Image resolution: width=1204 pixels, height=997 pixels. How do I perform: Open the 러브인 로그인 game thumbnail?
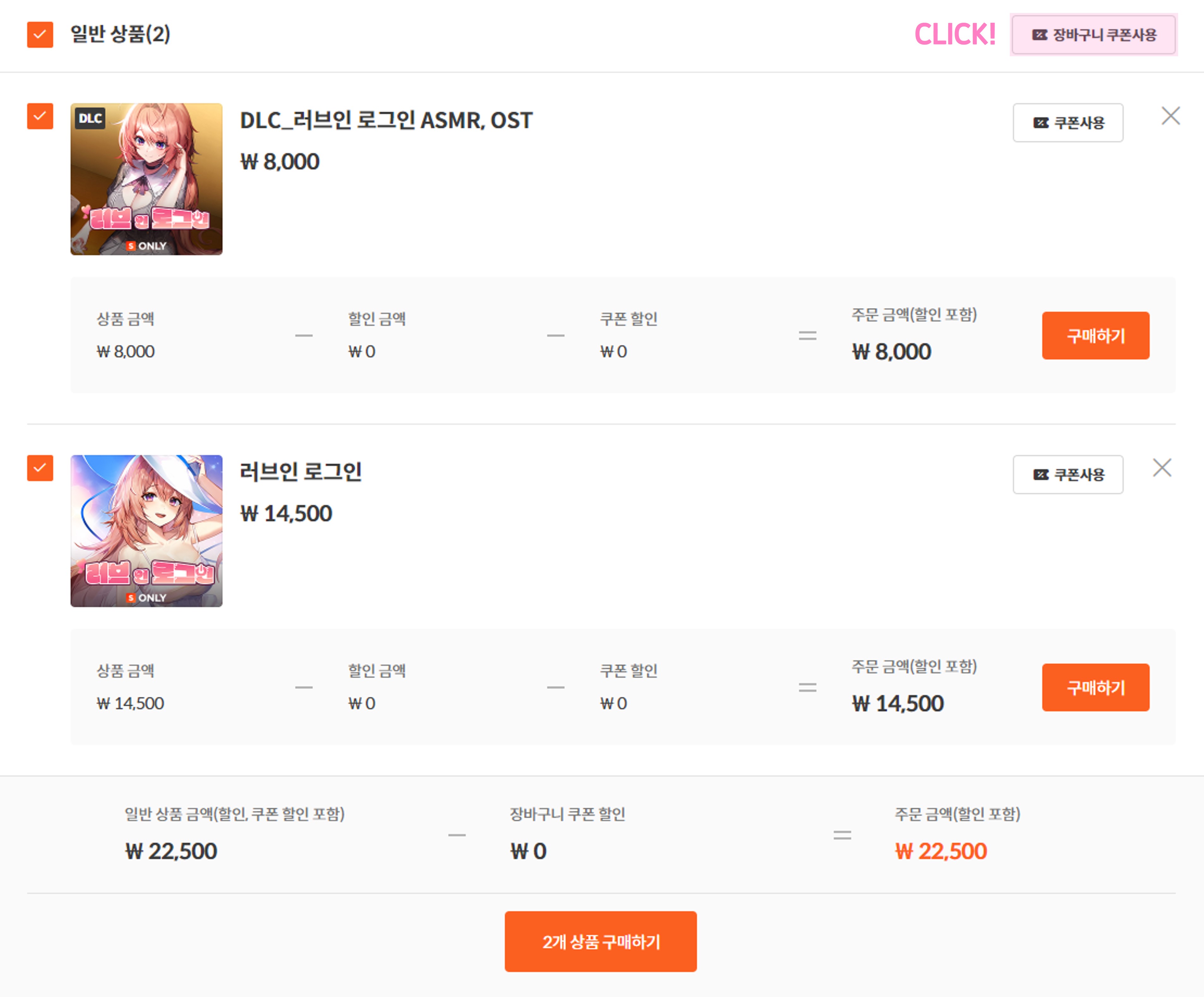146,531
